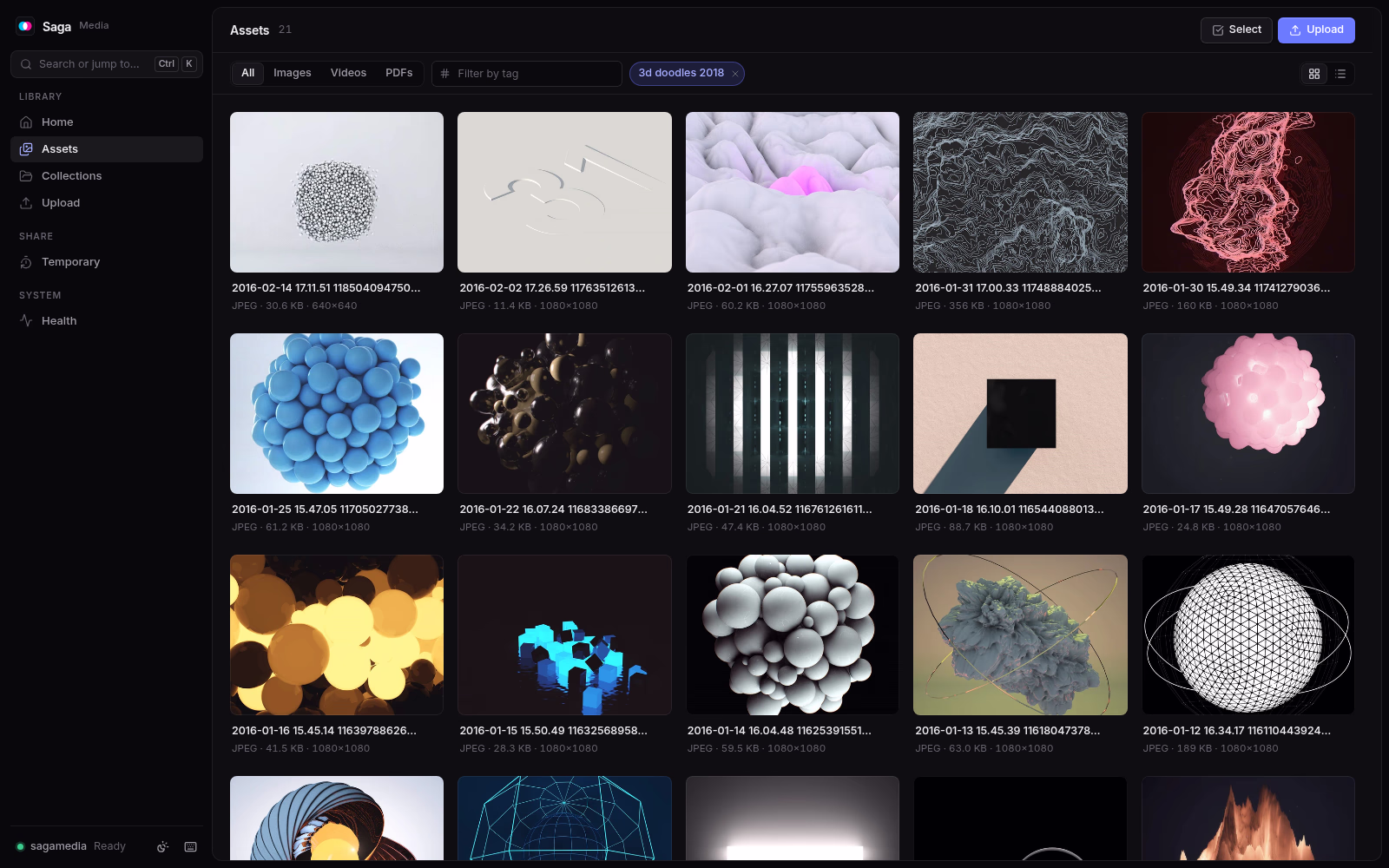The image size is (1389, 868).
Task: Filter assets to PDFs only
Action: pyautogui.click(x=399, y=73)
